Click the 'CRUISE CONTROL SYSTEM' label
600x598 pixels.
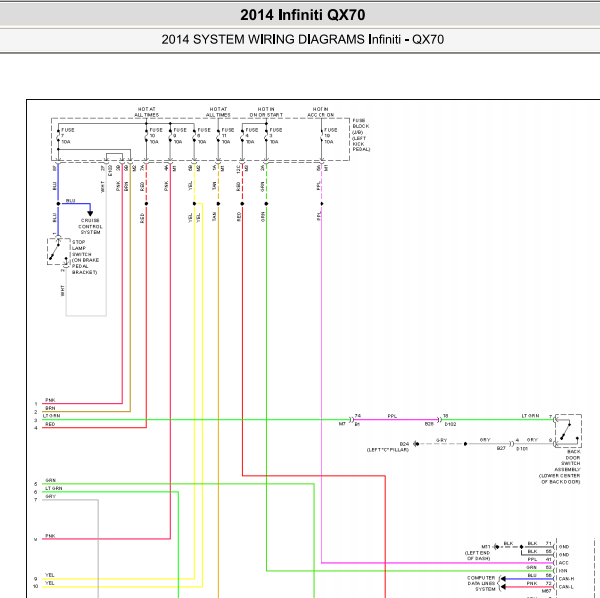(x=90, y=226)
